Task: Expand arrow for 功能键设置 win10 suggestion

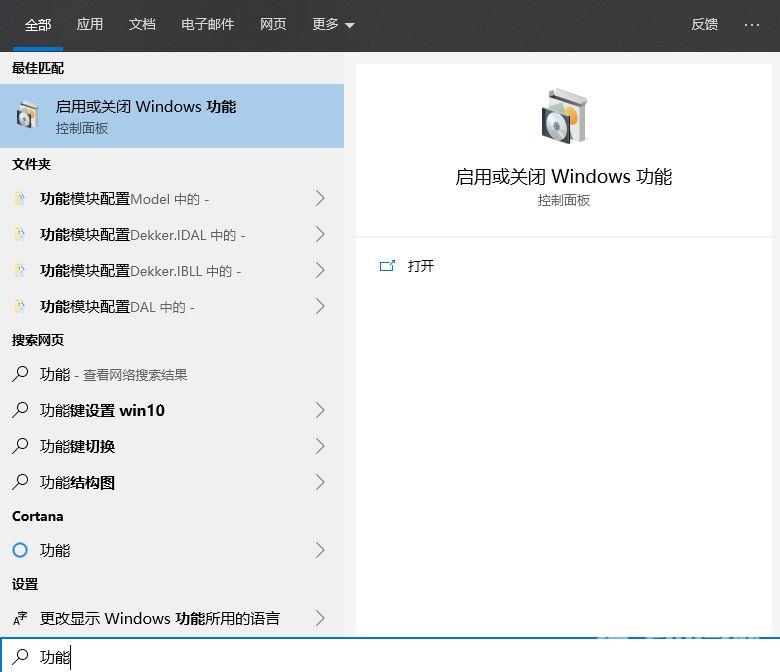Action: point(320,411)
